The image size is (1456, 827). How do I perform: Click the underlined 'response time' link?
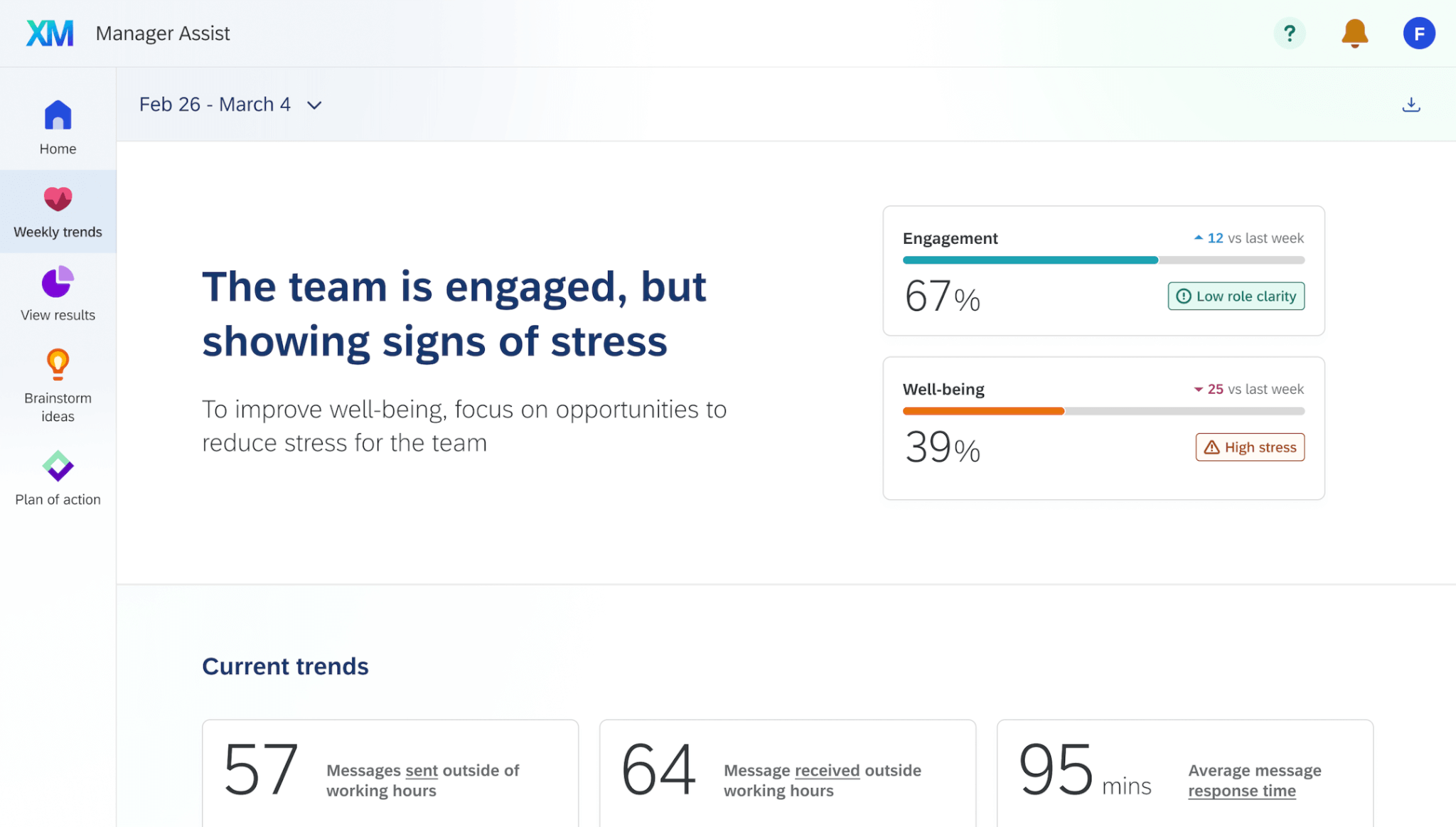1242,791
